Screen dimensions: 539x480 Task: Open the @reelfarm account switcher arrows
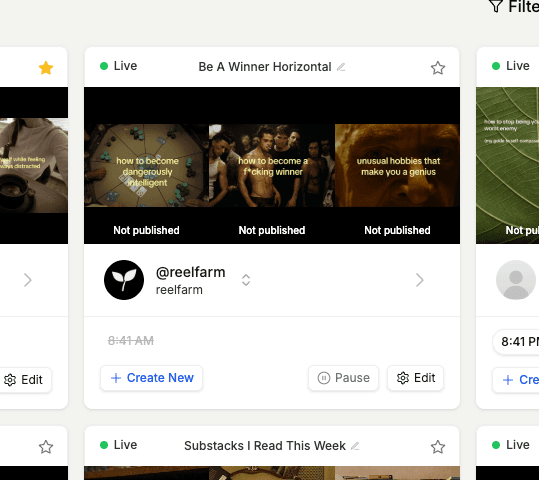(246, 280)
